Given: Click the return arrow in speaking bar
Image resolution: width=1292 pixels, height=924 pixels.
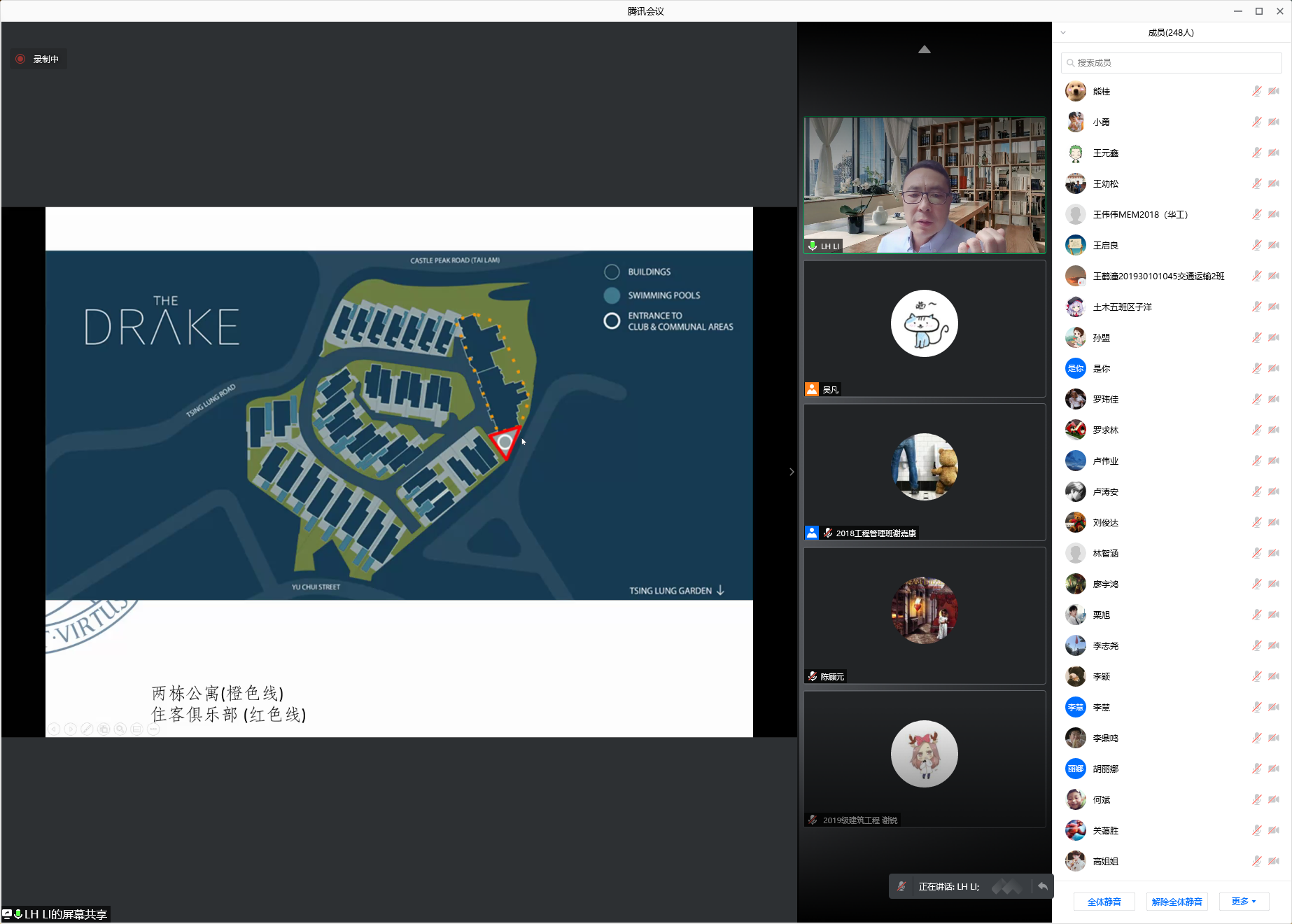Looking at the screenshot, I should [x=1042, y=886].
